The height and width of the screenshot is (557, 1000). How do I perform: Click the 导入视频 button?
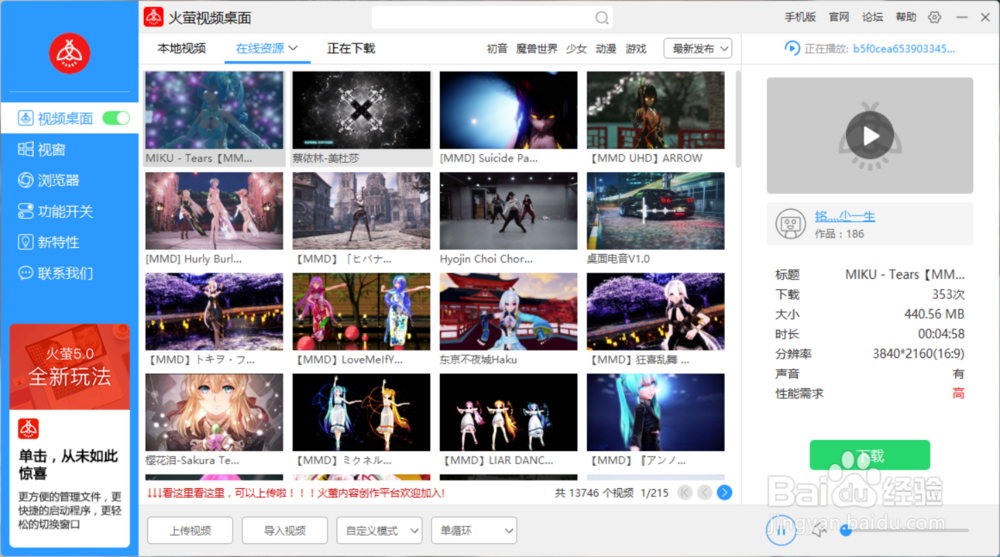284,530
